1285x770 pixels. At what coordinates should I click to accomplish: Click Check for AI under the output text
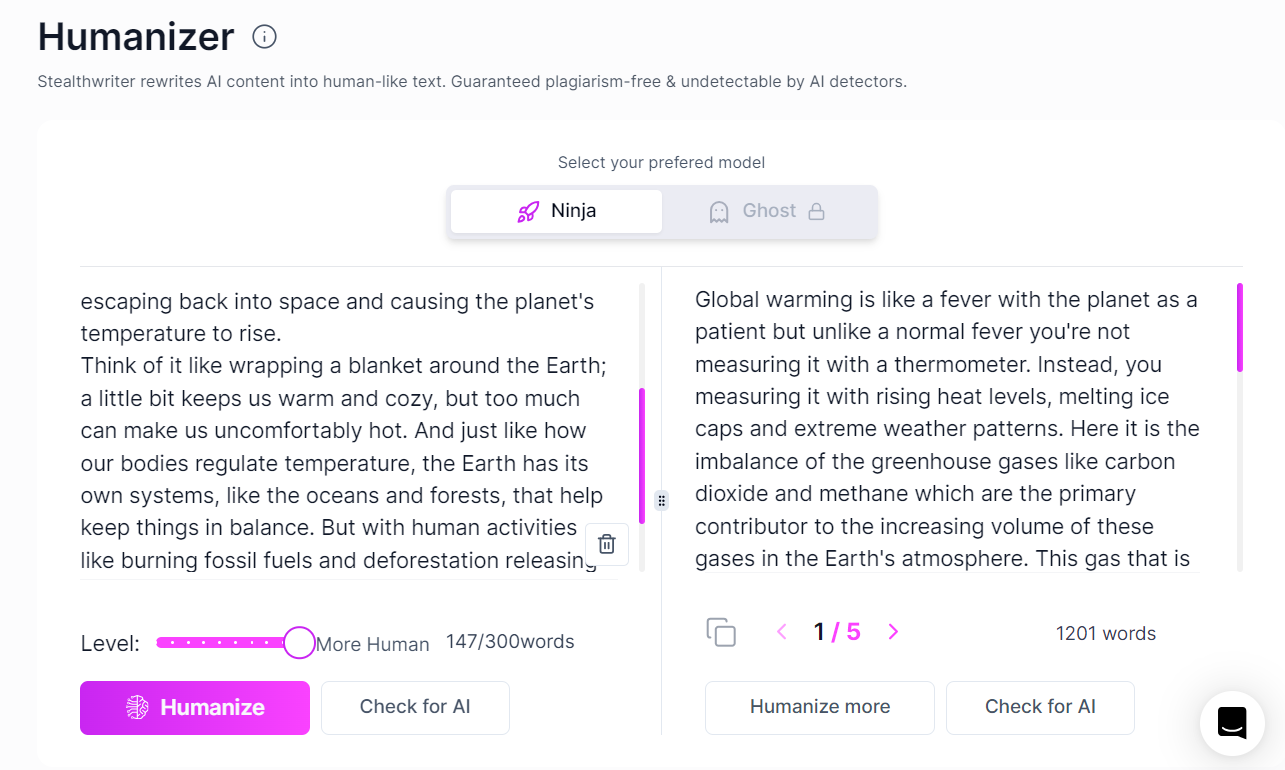pos(1040,707)
